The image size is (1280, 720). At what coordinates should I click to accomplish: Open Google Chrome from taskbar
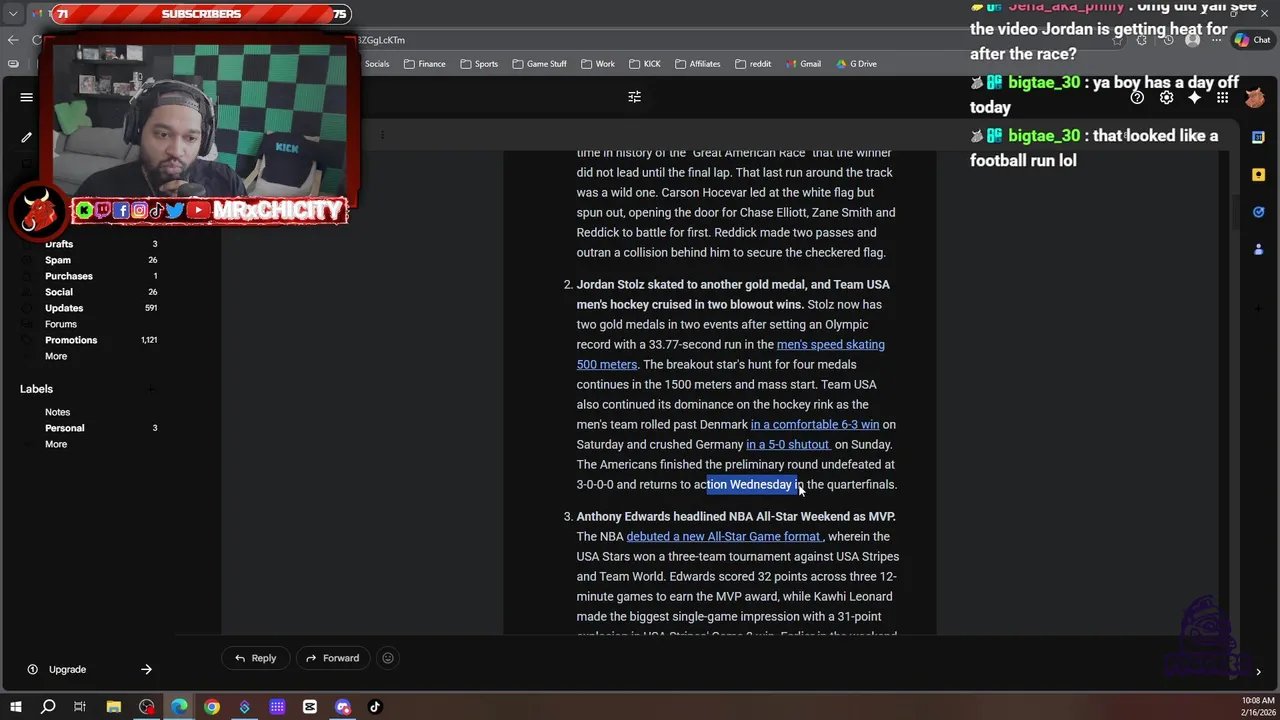[212, 707]
